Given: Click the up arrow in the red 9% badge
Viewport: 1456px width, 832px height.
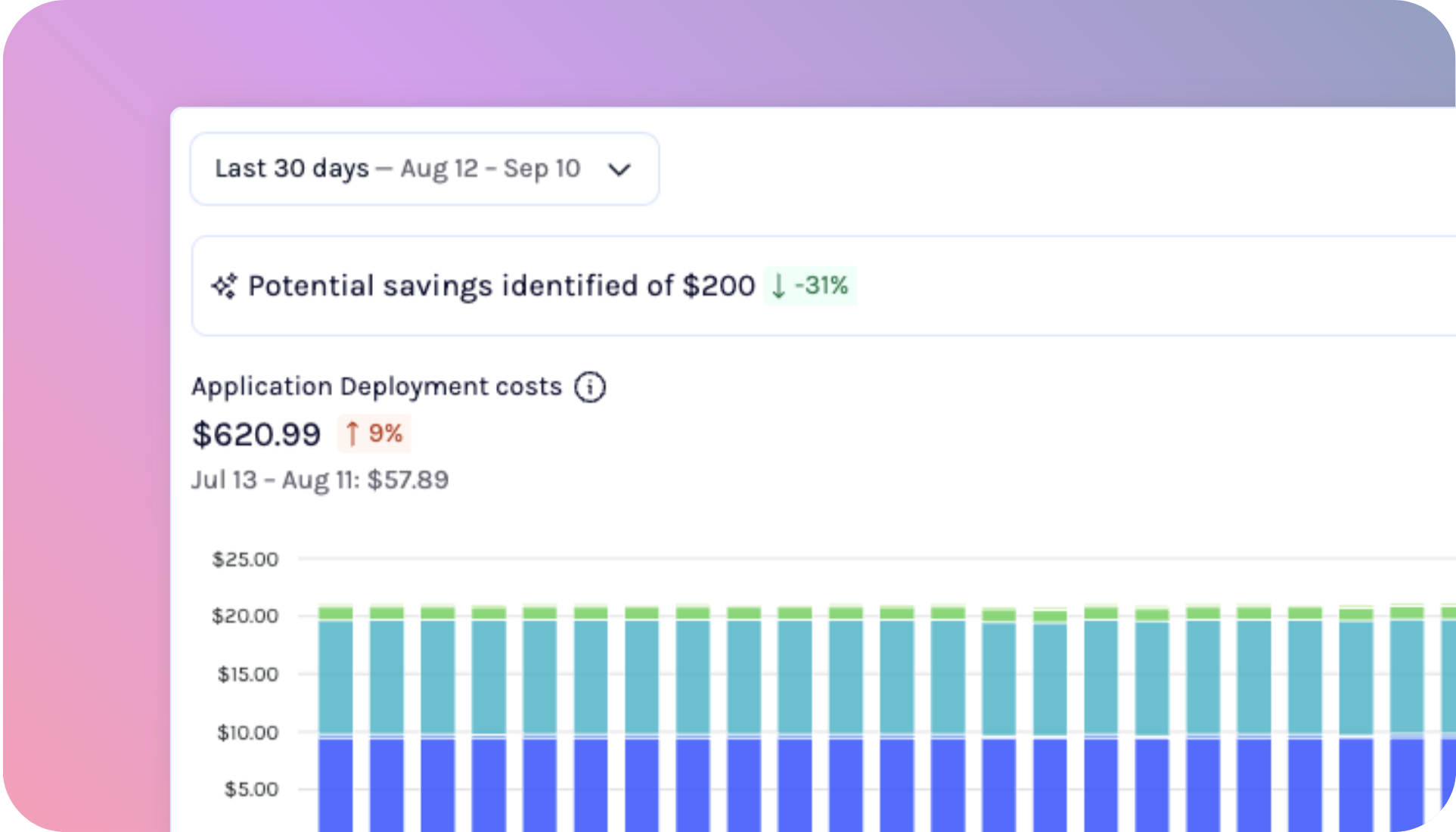Looking at the screenshot, I should pos(351,433).
